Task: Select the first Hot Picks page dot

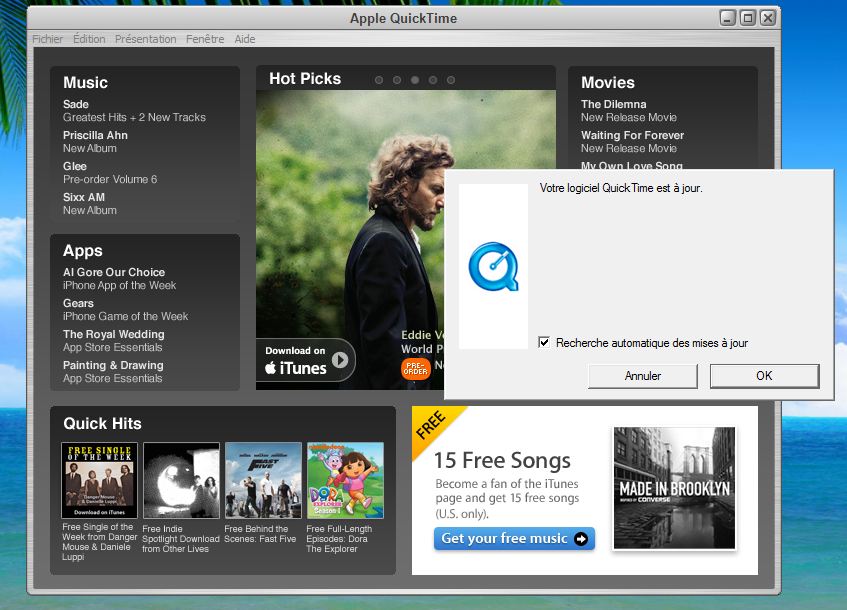Action: pyautogui.click(x=379, y=80)
